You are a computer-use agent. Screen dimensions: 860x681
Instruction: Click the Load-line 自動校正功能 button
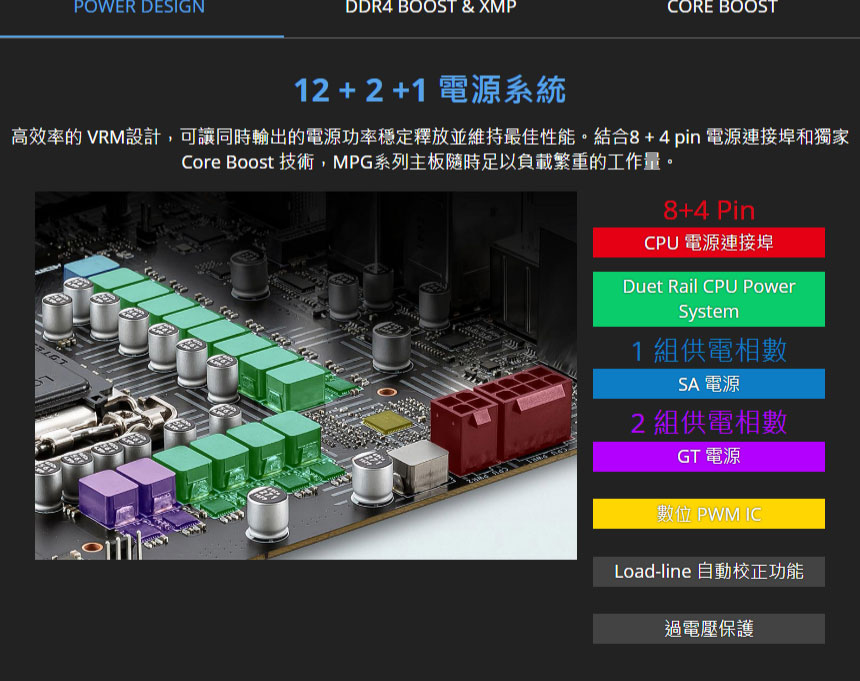[709, 571]
